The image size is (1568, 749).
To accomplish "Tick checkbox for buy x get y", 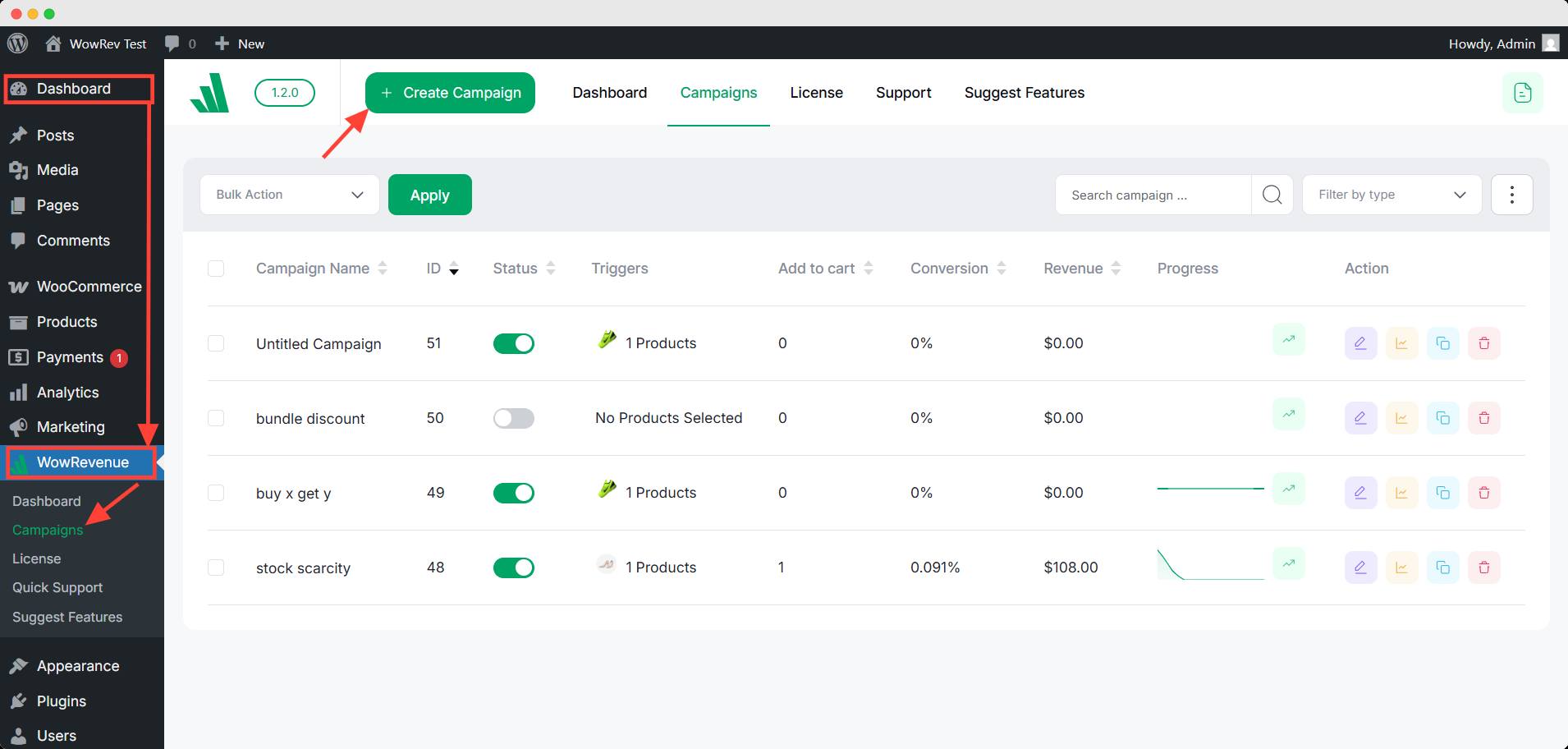I will click(x=216, y=493).
